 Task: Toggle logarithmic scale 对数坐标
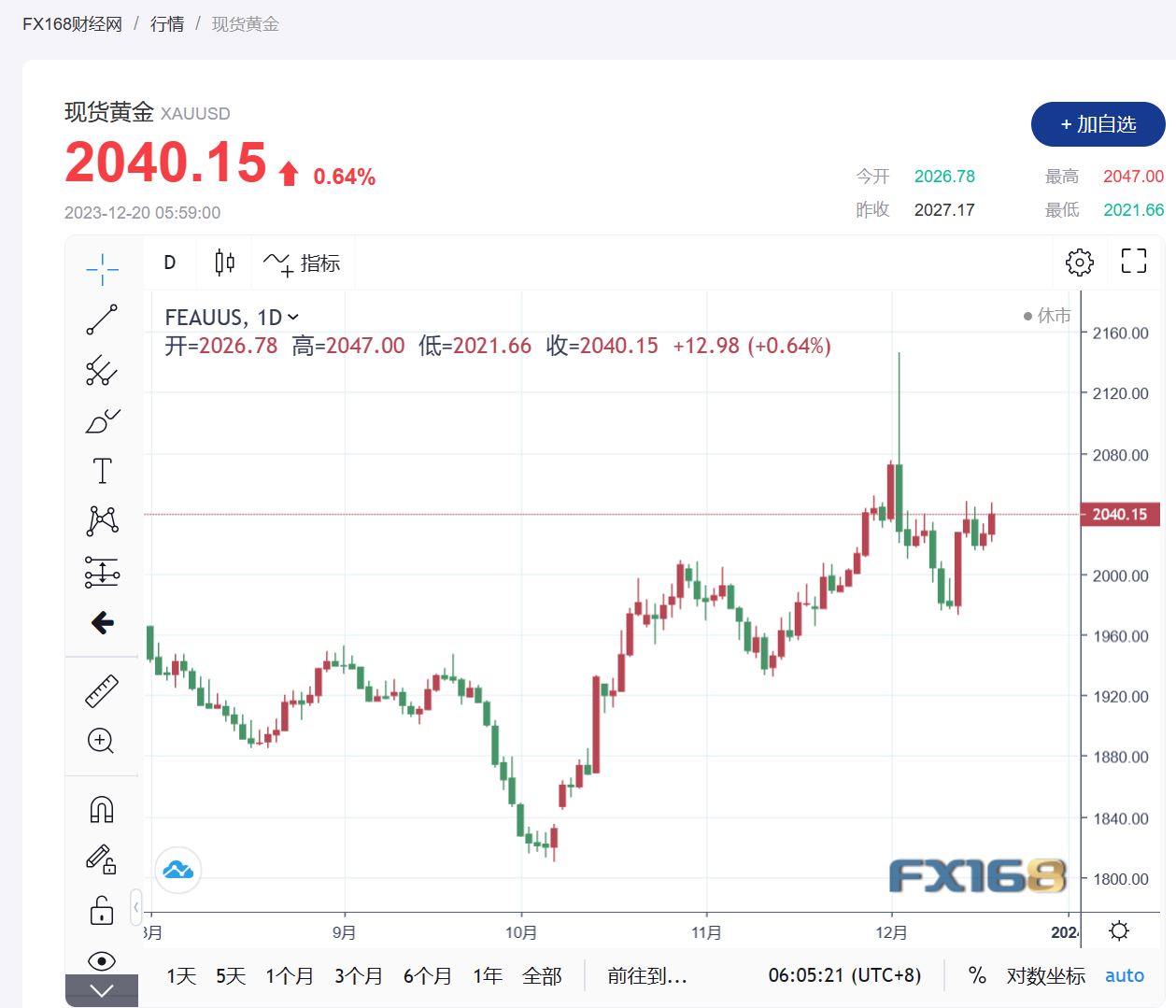click(1045, 976)
